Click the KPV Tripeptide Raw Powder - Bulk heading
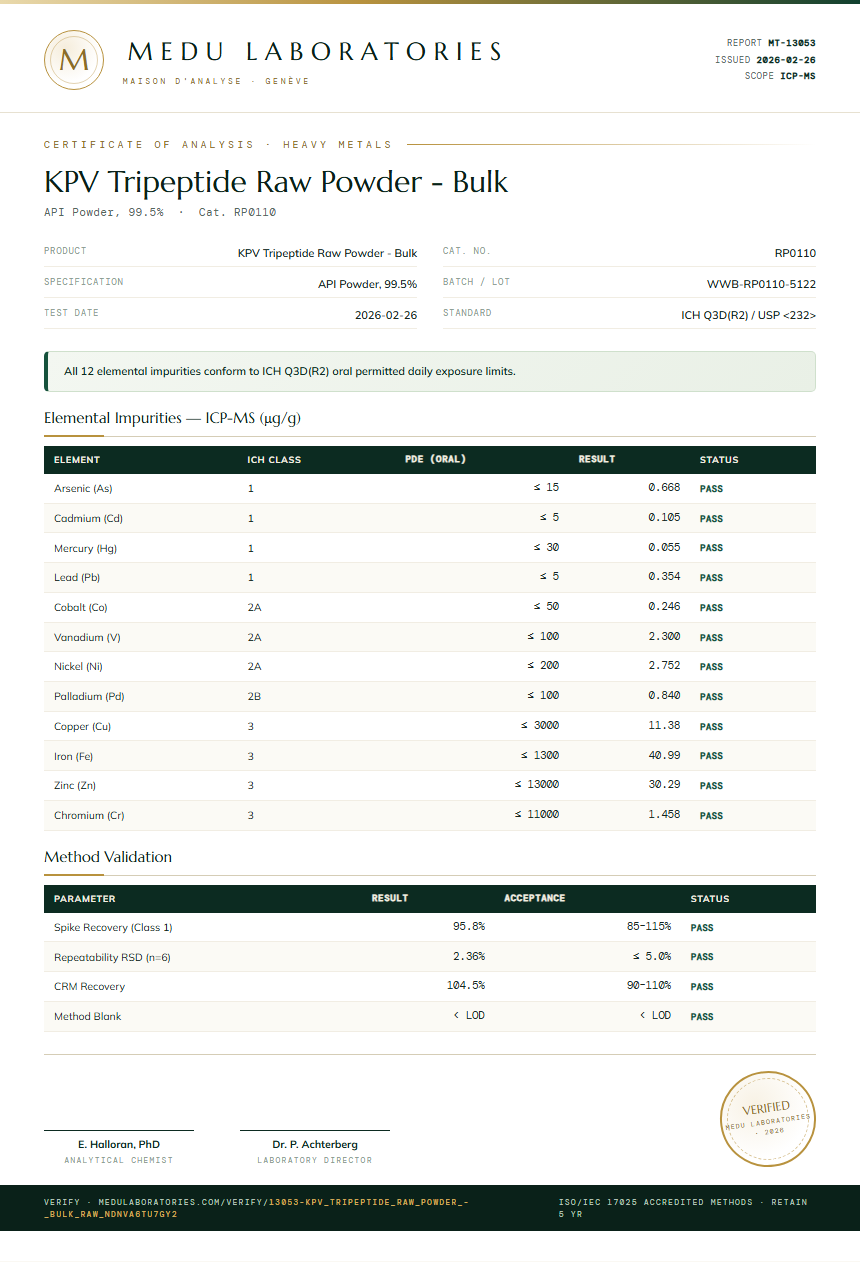Image resolution: width=860 pixels, height=1262 pixels. pyautogui.click(x=276, y=181)
